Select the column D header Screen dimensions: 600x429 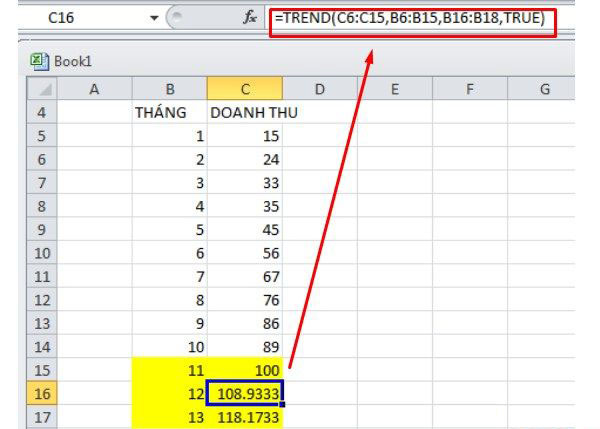319,89
